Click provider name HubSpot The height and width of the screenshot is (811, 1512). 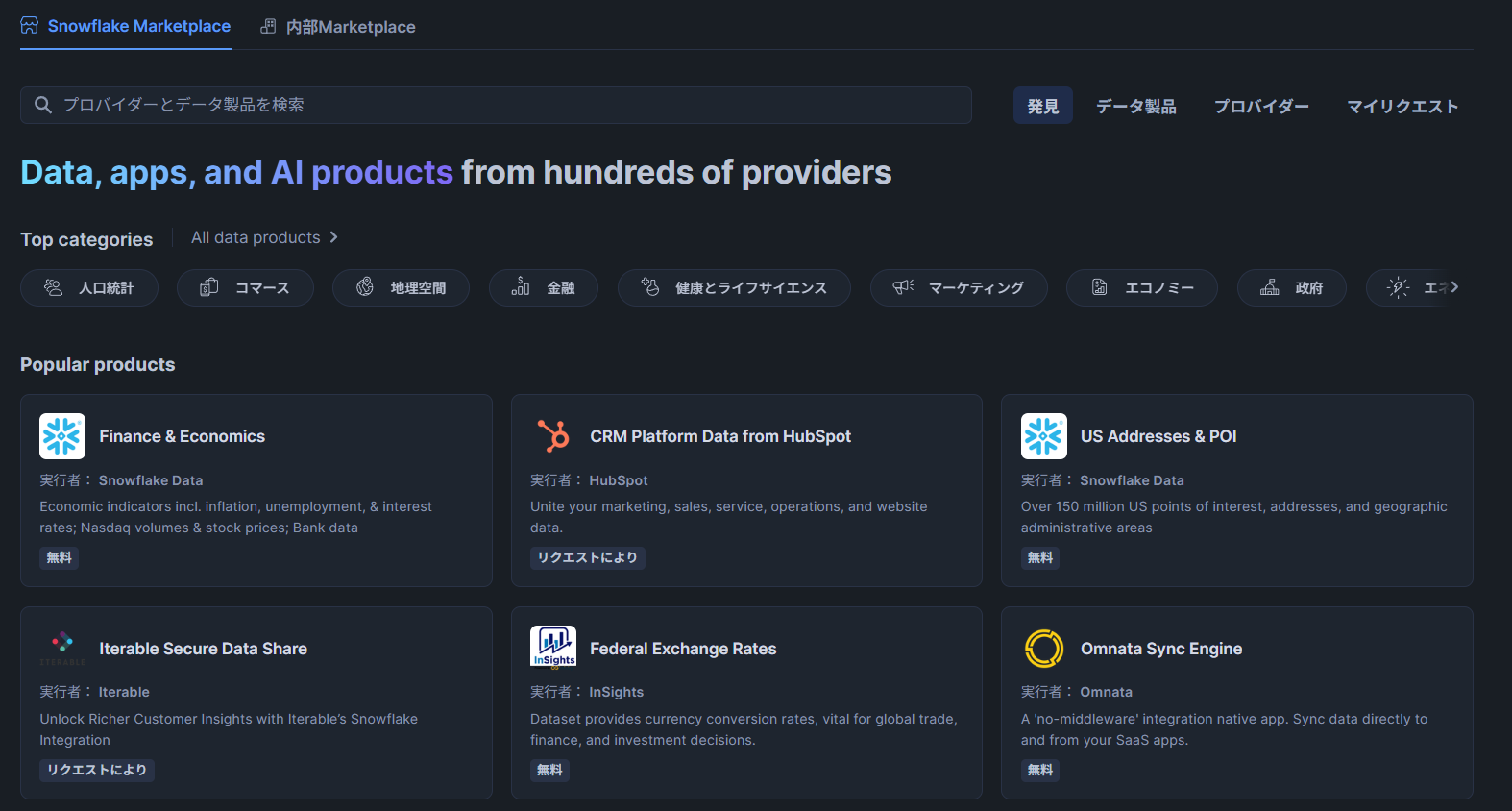(x=619, y=480)
